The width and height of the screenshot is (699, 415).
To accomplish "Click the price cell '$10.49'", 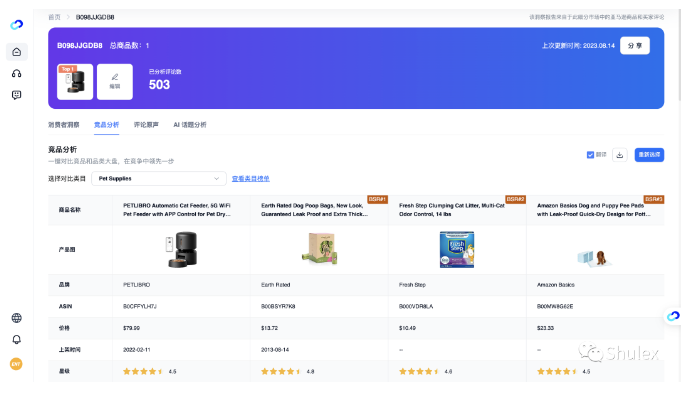I will pyautogui.click(x=407, y=328).
